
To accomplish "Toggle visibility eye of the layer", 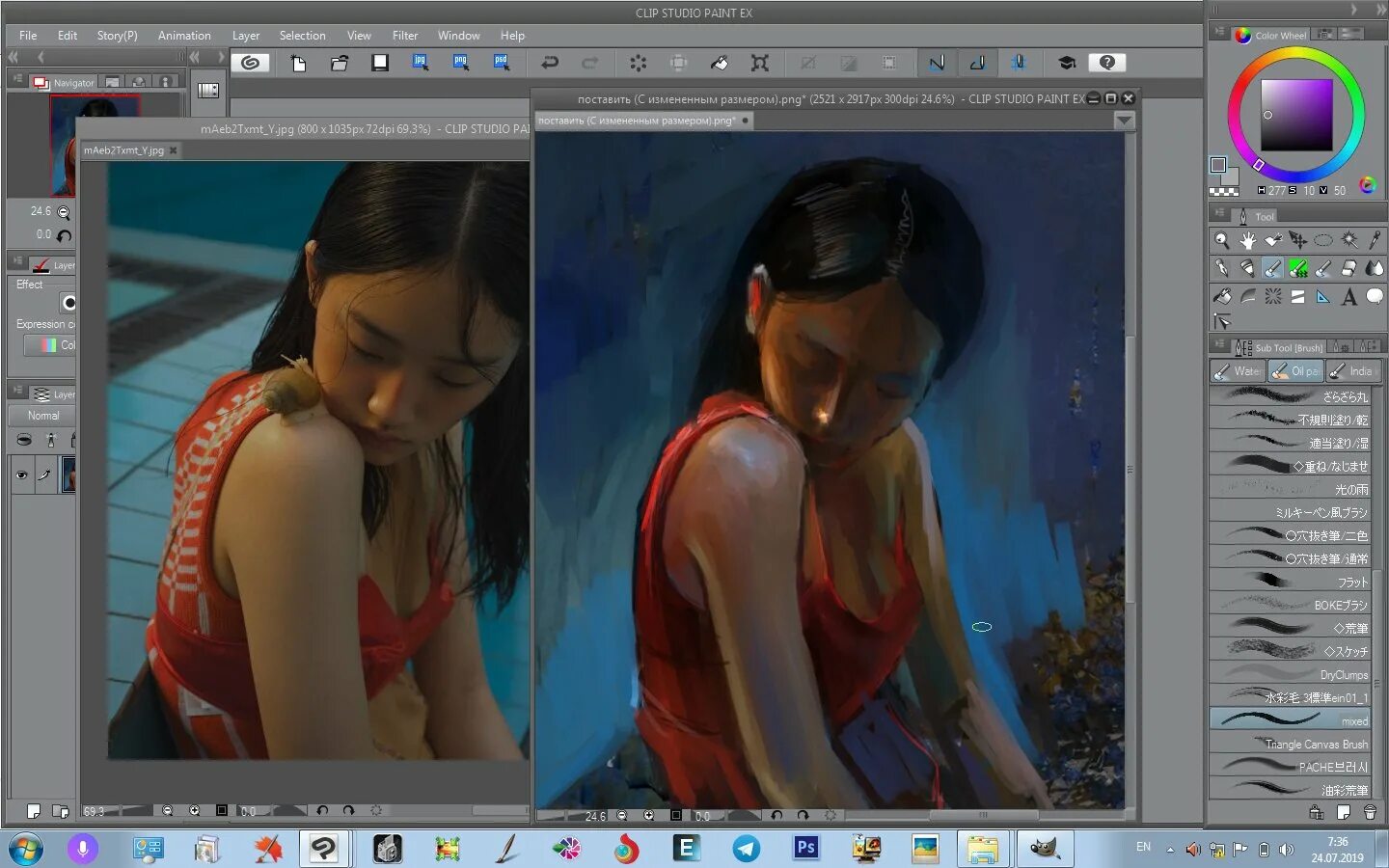I will (x=21, y=475).
